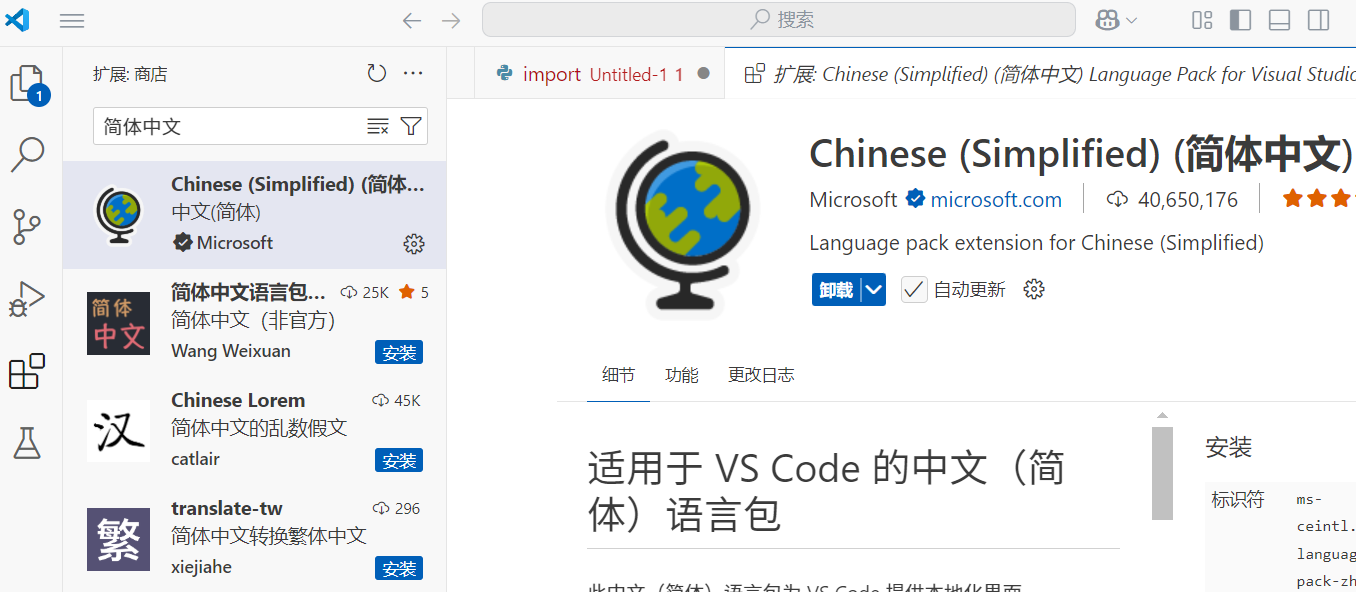Open the Testing flask icon

pos(28,443)
